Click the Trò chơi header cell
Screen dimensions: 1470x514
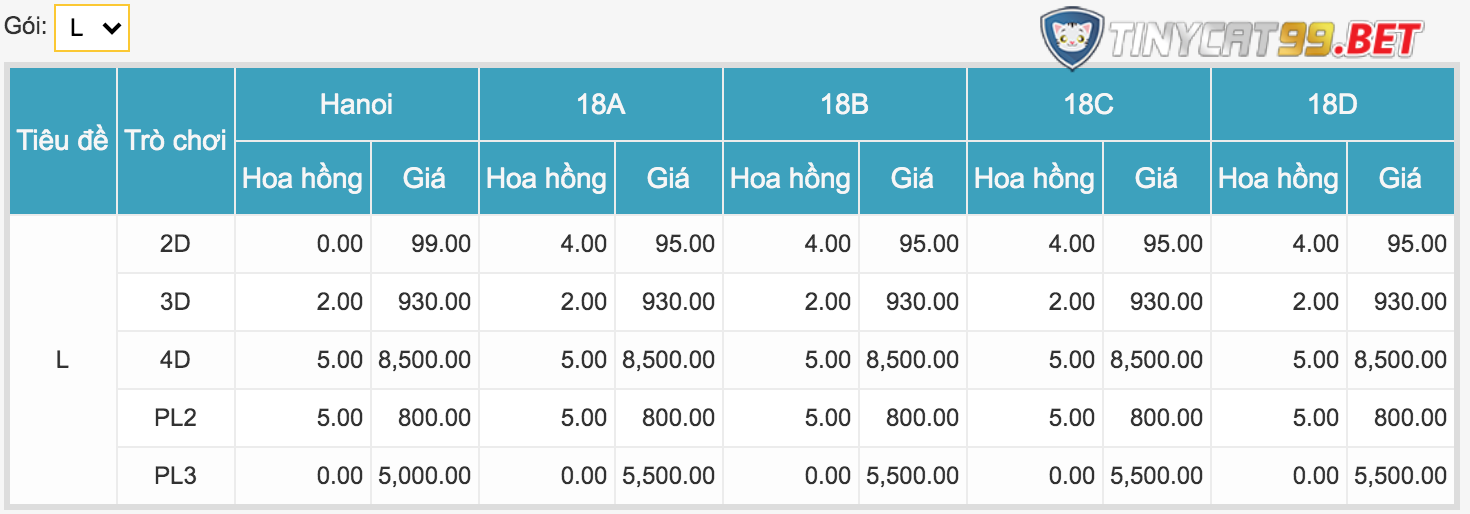point(176,141)
